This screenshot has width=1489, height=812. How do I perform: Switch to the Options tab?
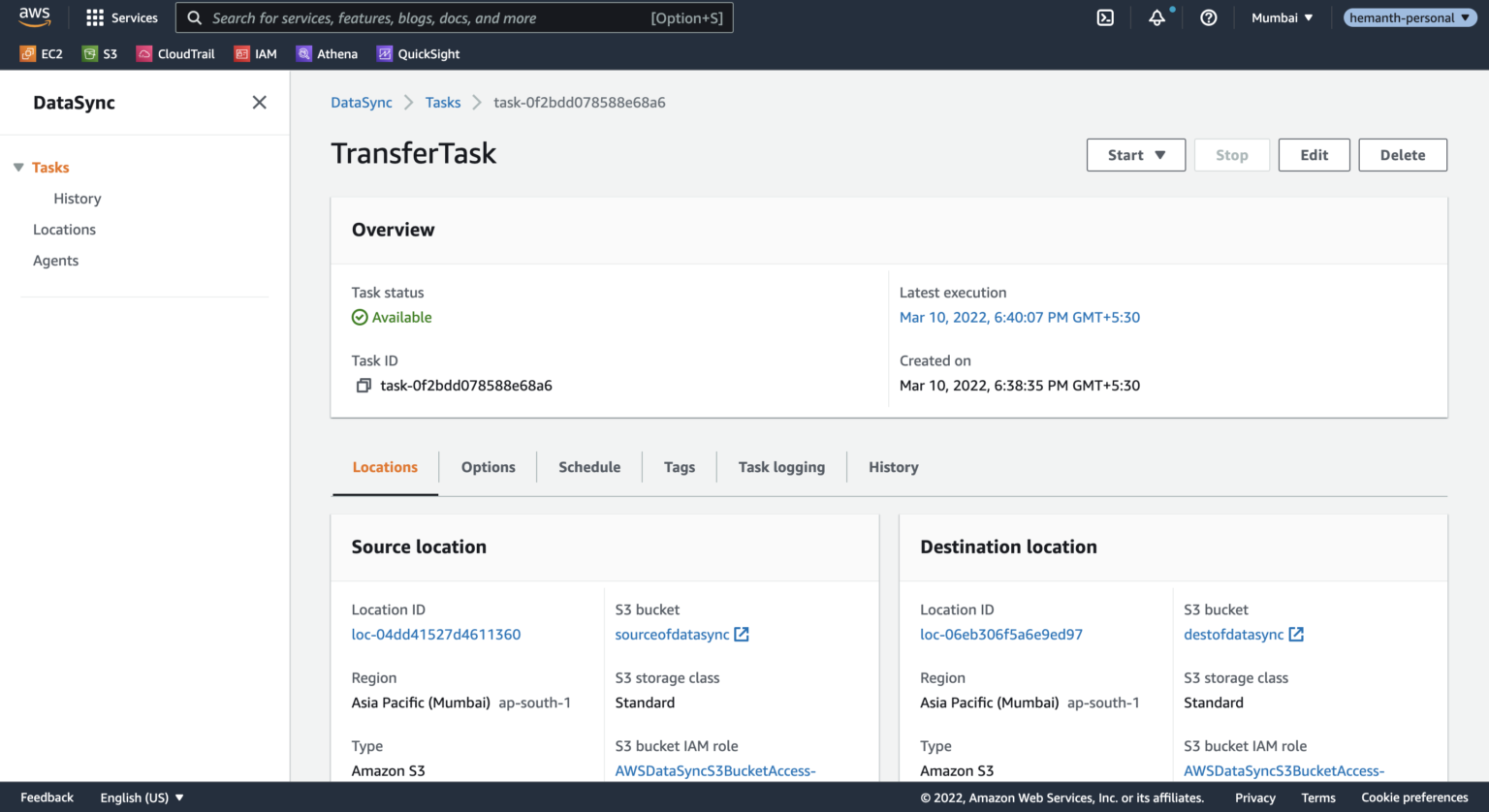tap(488, 466)
